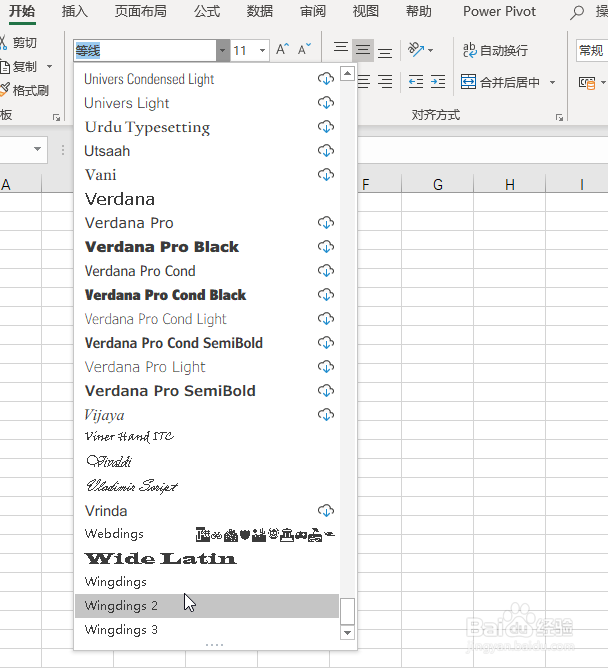The image size is (608, 668).
Task: Switch to the 开始 tab
Action: point(22,12)
